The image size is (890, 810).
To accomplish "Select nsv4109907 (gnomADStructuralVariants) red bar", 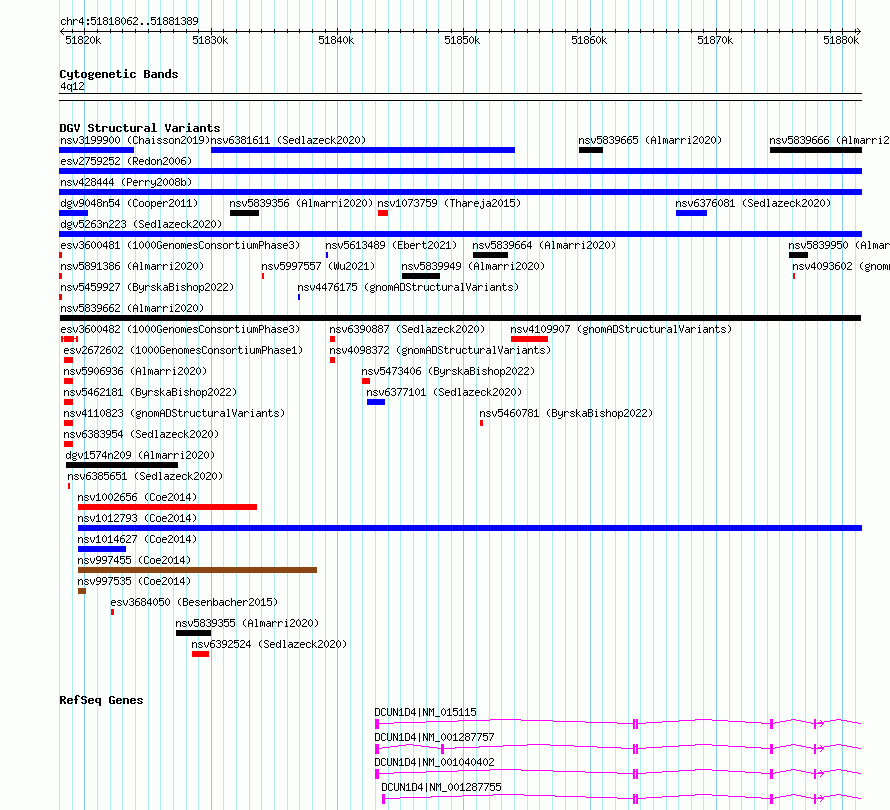I will [x=529, y=339].
